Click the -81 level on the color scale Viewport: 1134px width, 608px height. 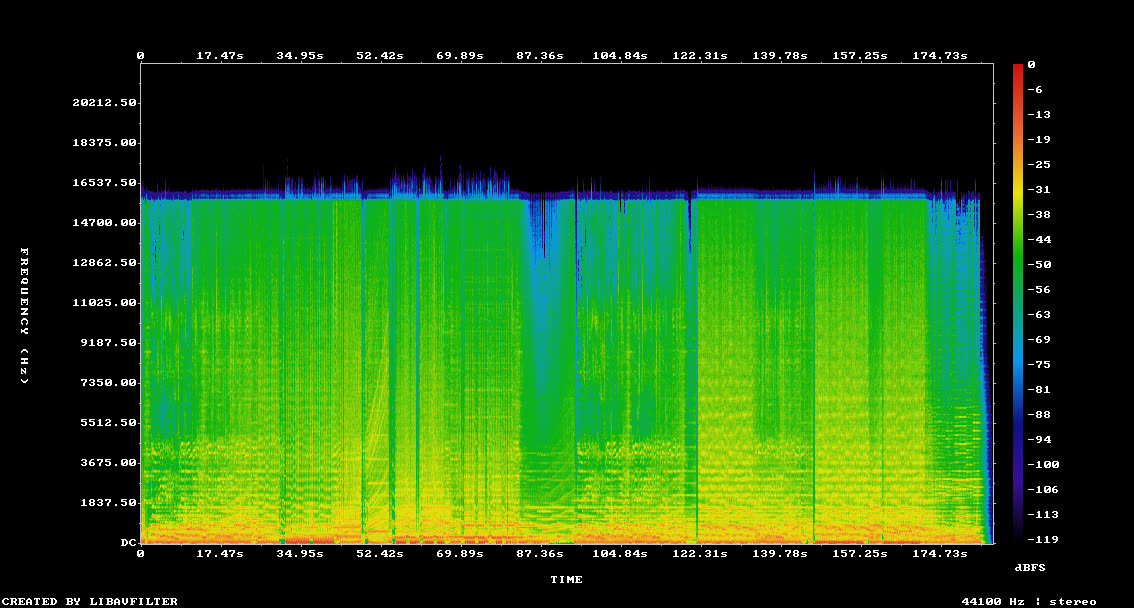click(1034, 389)
